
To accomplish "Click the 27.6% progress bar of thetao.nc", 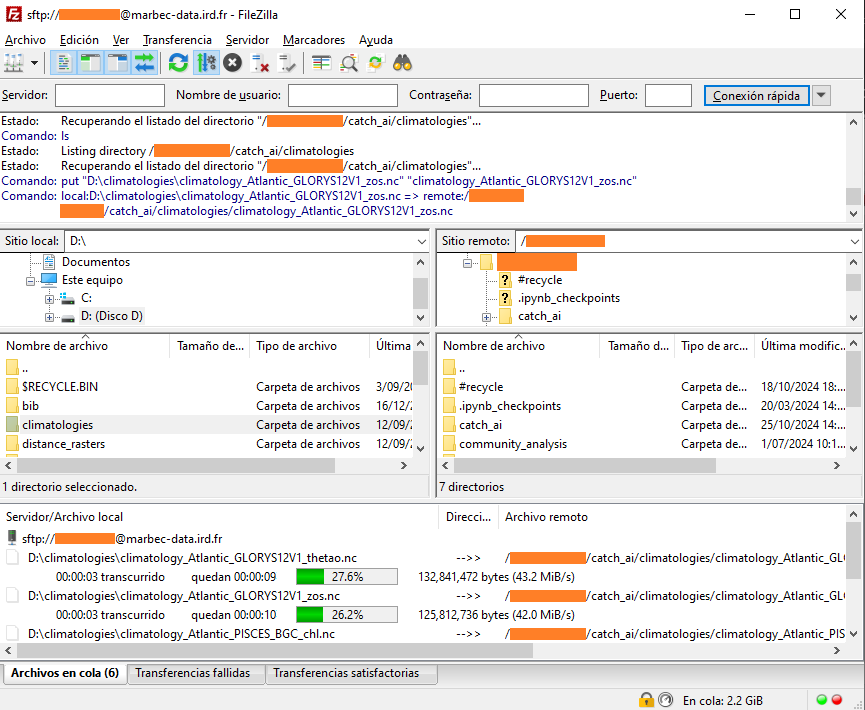I will pyautogui.click(x=346, y=577).
